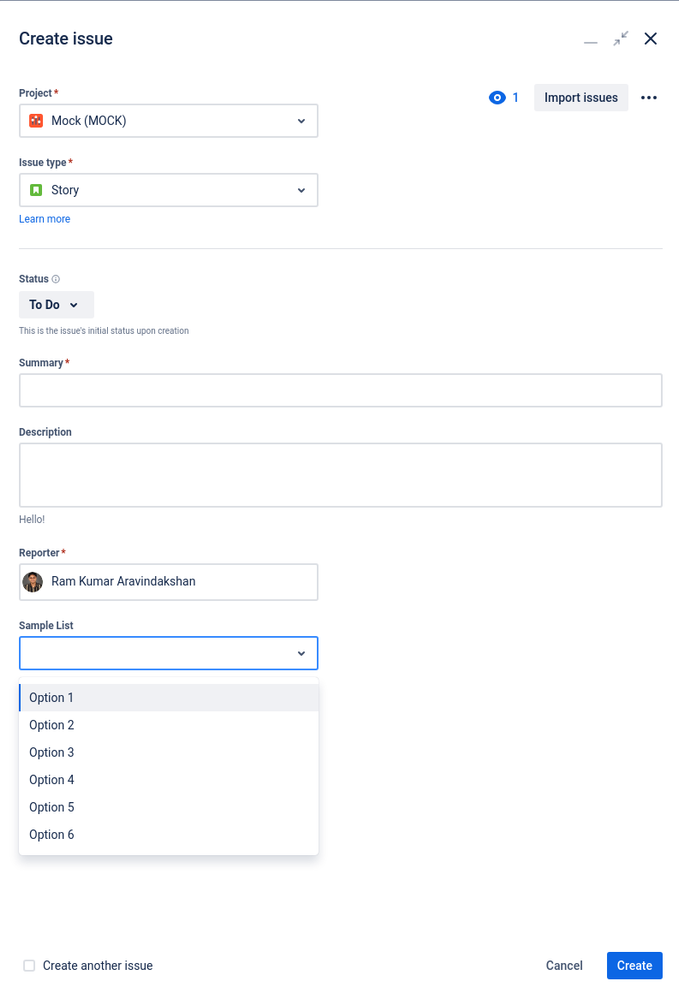The height and width of the screenshot is (999, 679).
Task: Click into the Summary input field
Action: coord(341,390)
